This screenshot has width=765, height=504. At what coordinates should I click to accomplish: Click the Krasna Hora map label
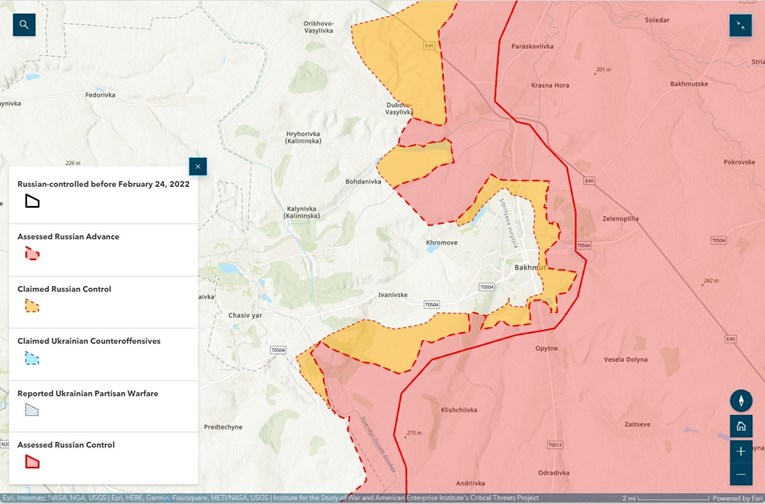click(548, 85)
